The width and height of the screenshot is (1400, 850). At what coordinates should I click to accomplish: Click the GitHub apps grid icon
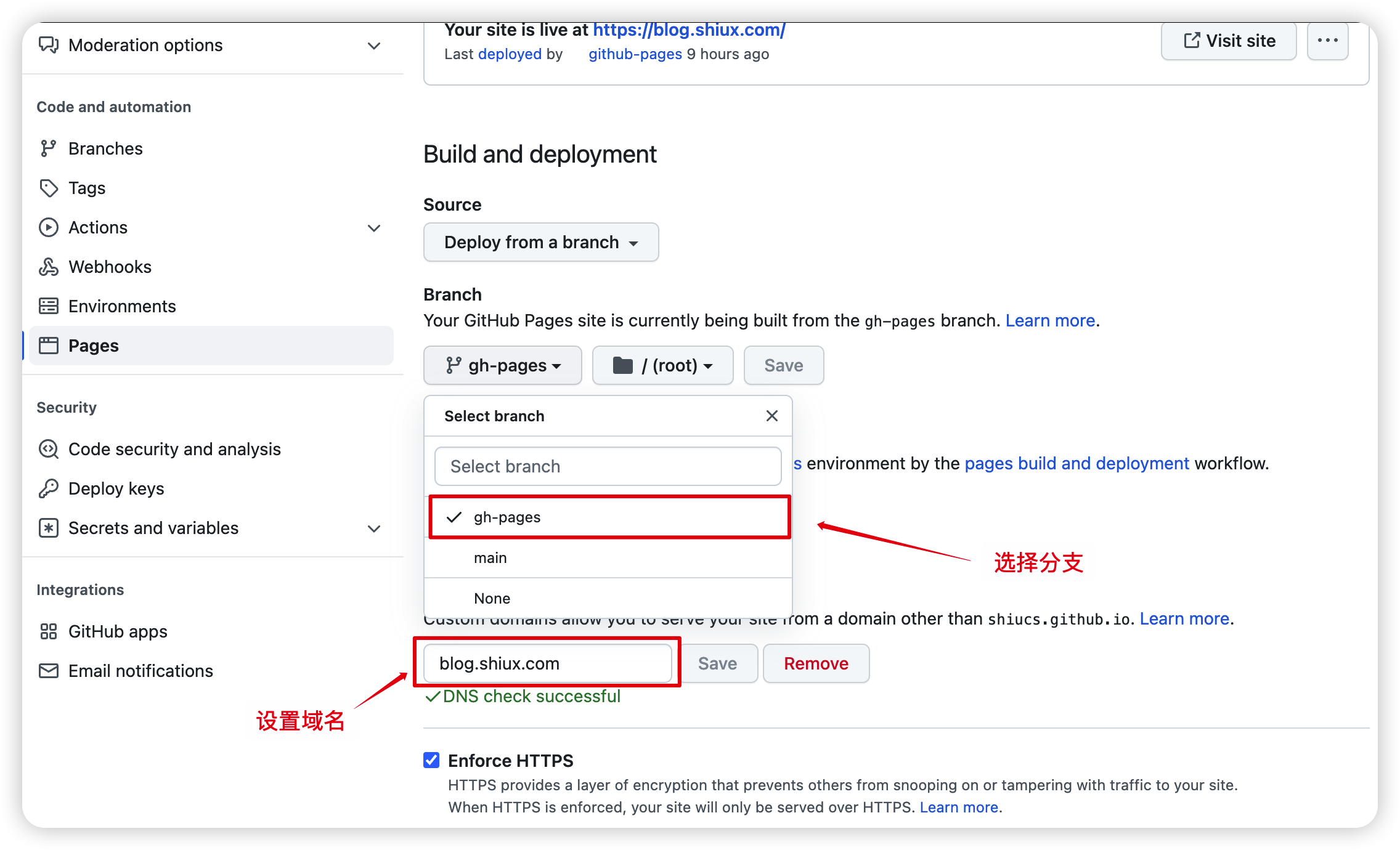(x=49, y=631)
